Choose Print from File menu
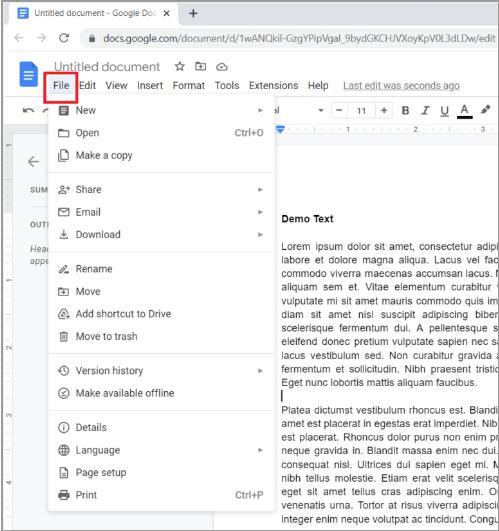Viewport: 499px width, 531px height. tap(161, 495)
